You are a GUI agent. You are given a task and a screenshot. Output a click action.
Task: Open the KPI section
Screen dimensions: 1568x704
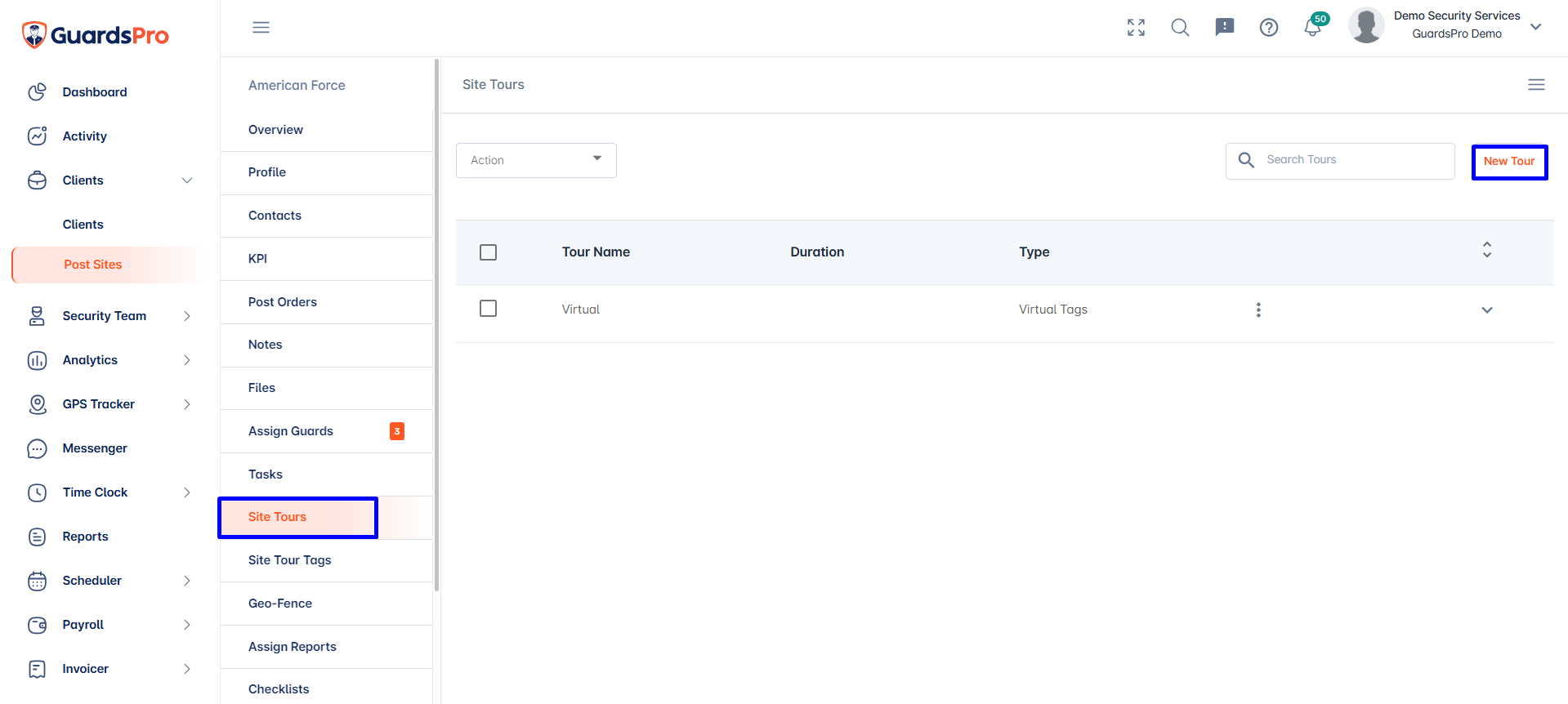[x=326, y=259]
